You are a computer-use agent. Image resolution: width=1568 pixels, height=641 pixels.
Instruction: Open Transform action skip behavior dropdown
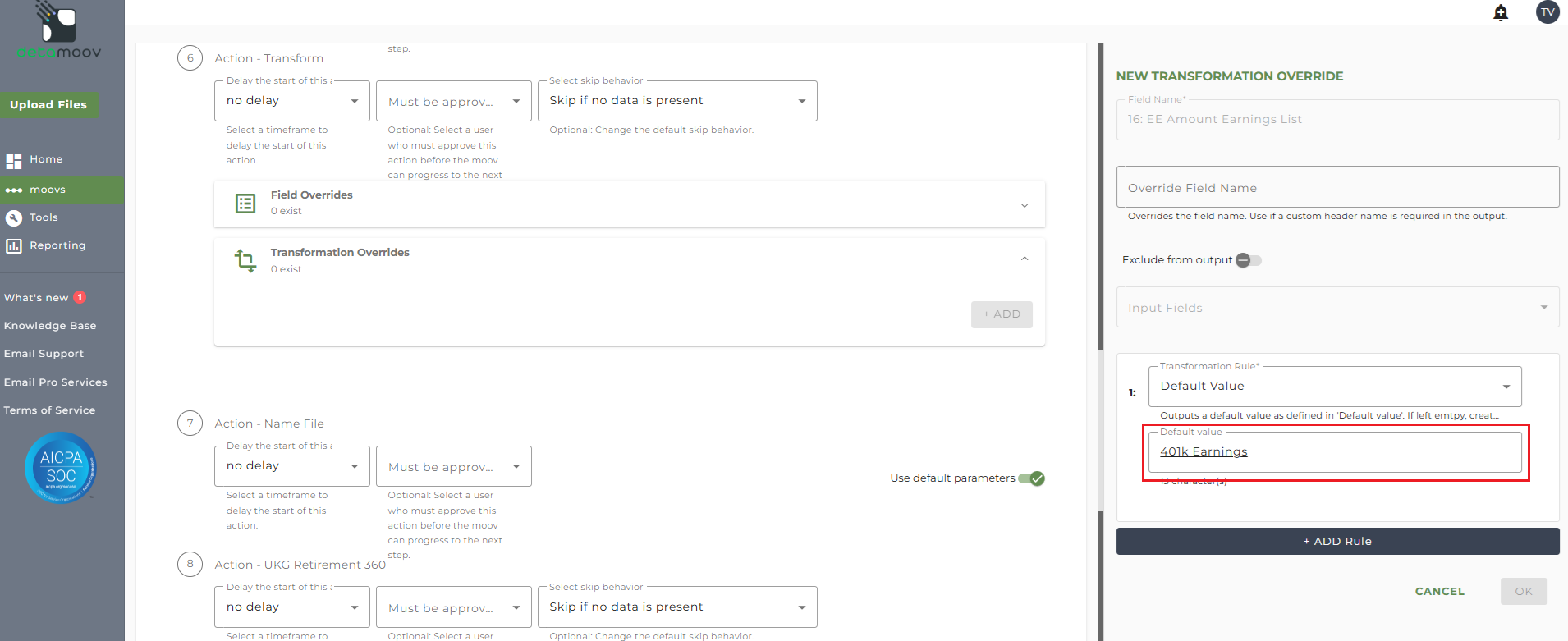676,101
